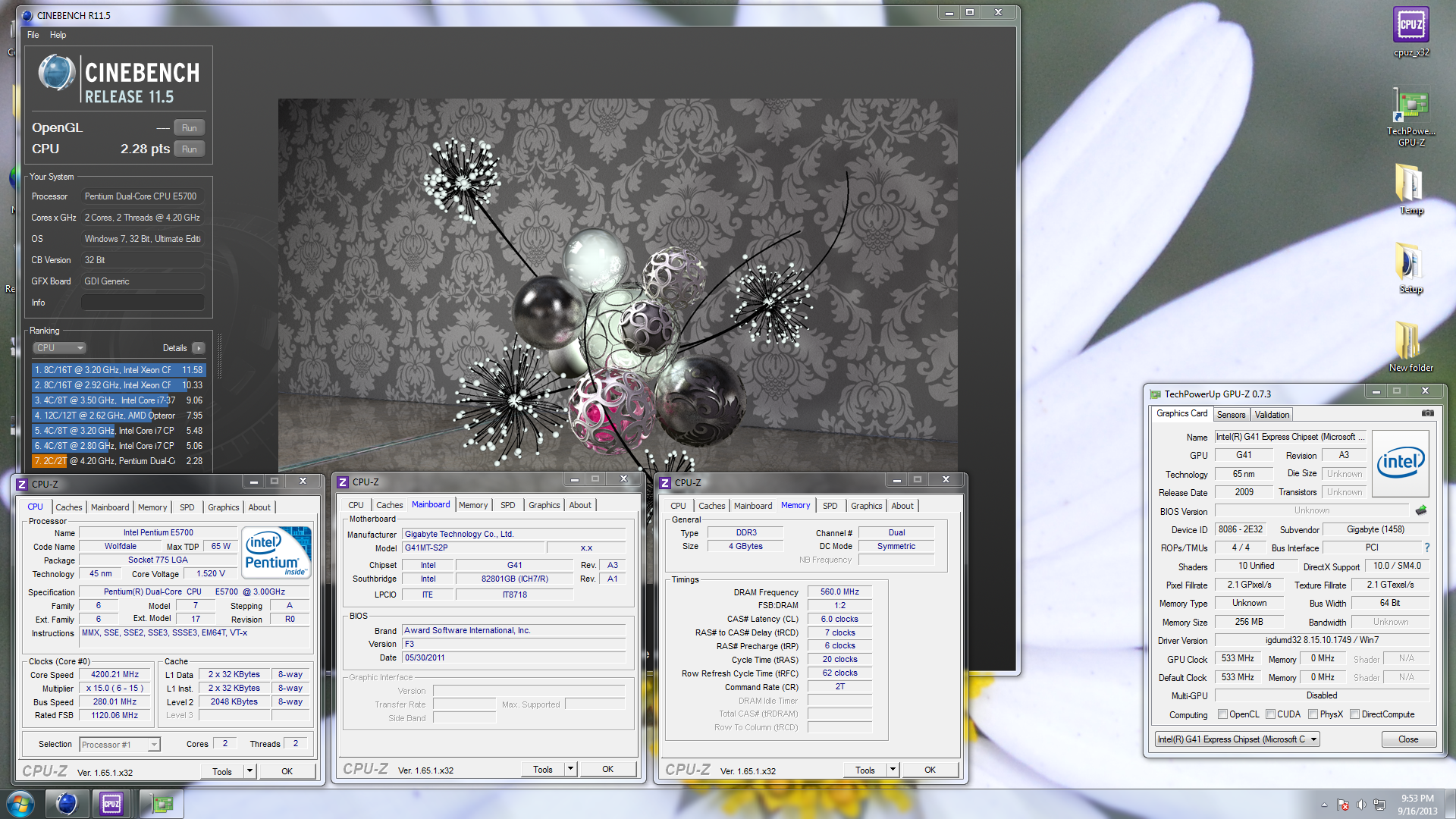Click the ranking list scrollbar grip
The height and width of the screenshot is (819, 1456).
220,356
